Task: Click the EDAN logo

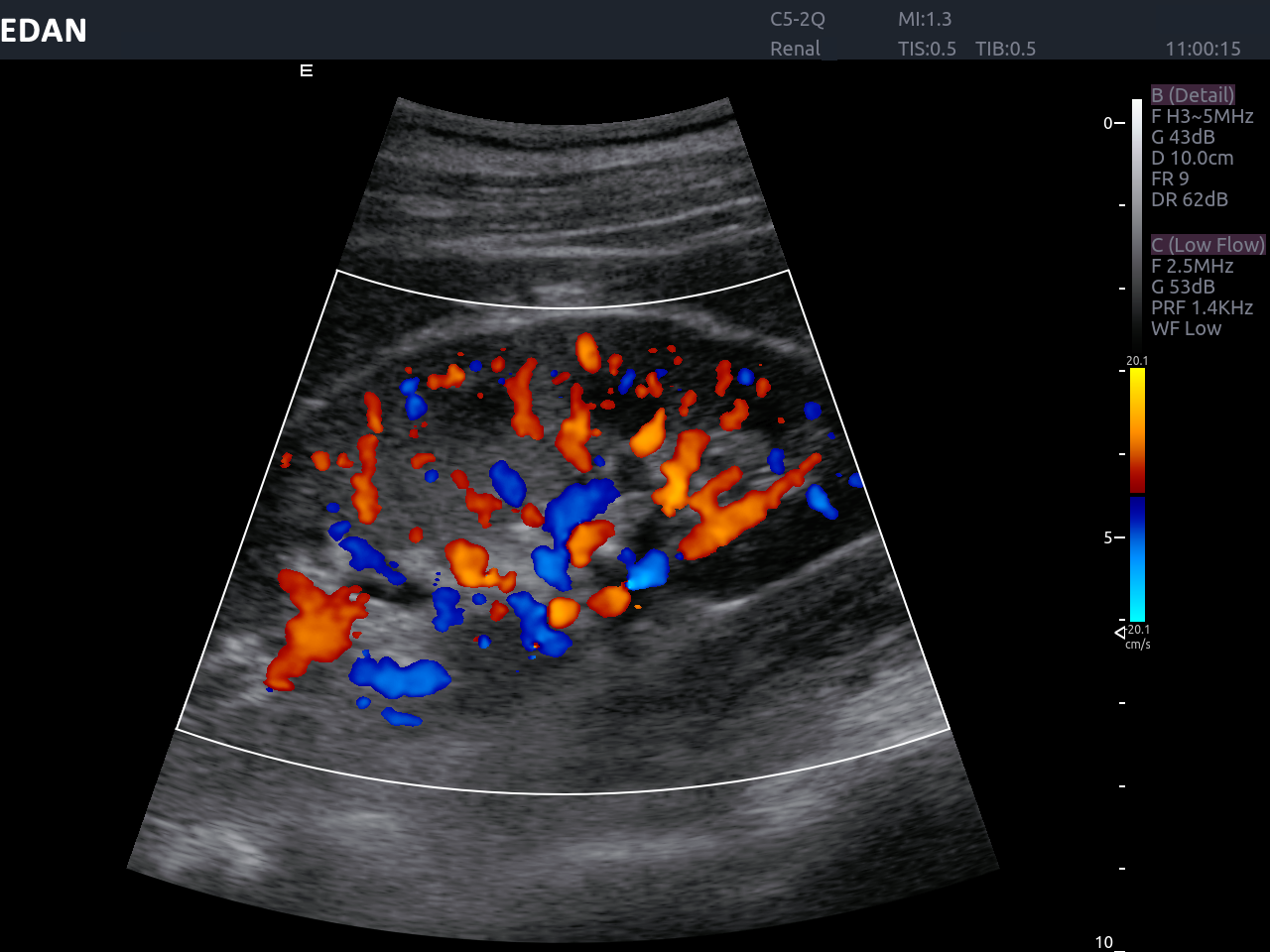Action: [44, 30]
